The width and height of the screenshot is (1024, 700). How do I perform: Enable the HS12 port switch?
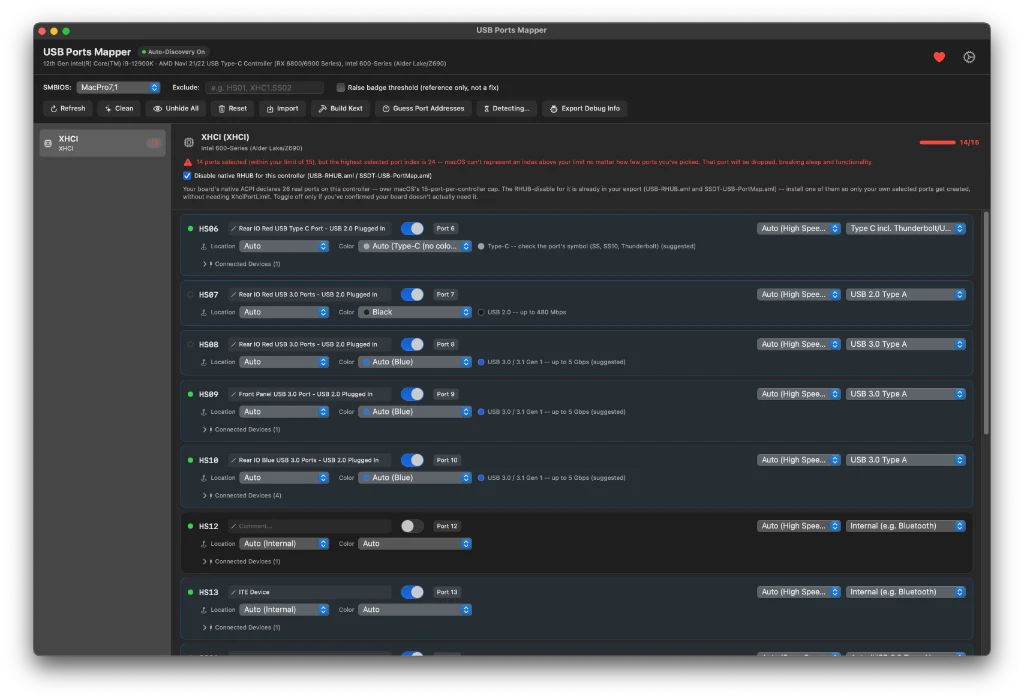coord(412,526)
